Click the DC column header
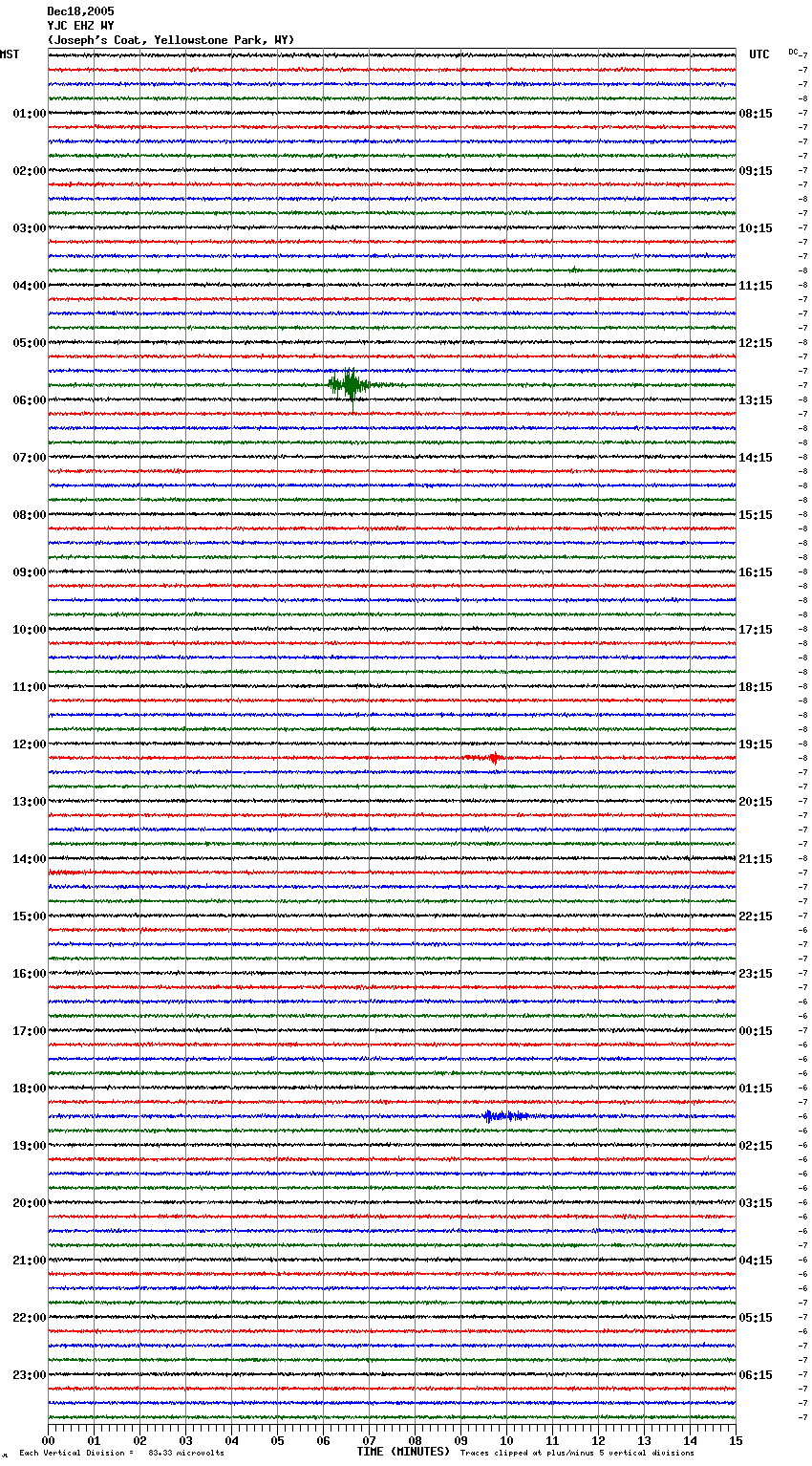The width and height of the screenshot is (812, 1466). point(793,52)
